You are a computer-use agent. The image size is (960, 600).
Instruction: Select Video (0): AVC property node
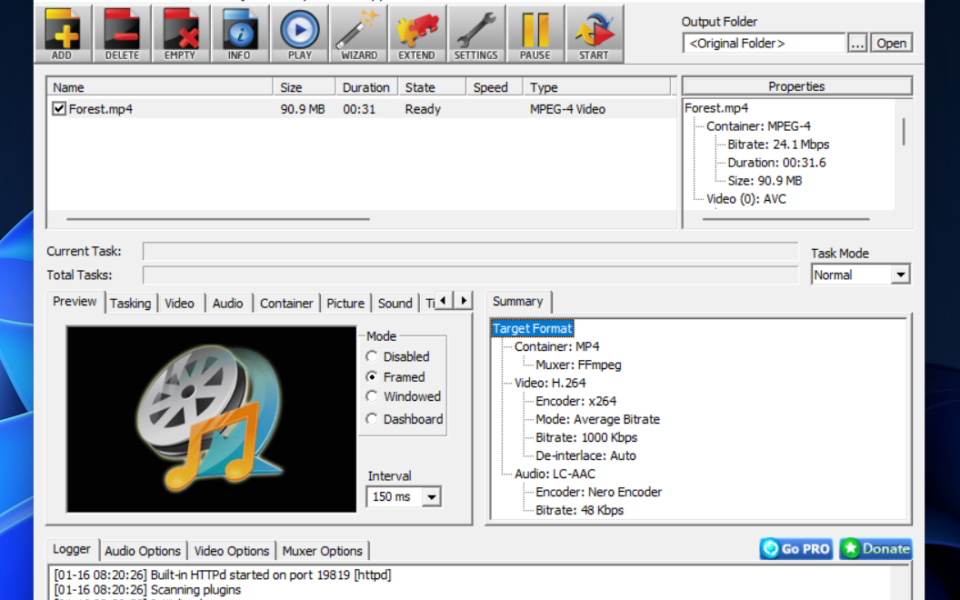tap(746, 199)
